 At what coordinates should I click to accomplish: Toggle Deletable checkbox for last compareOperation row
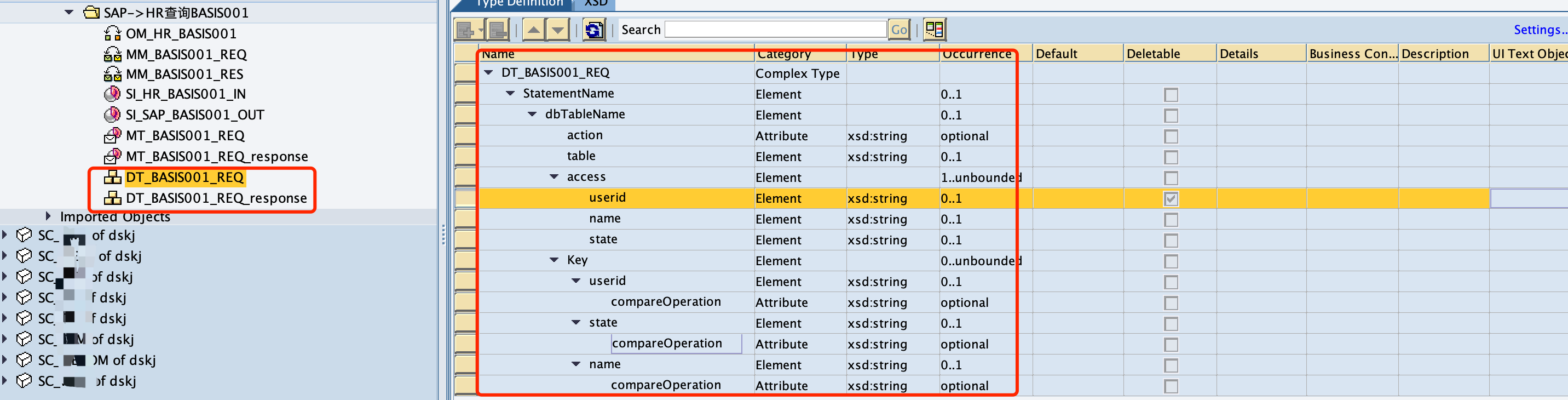(x=1171, y=386)
